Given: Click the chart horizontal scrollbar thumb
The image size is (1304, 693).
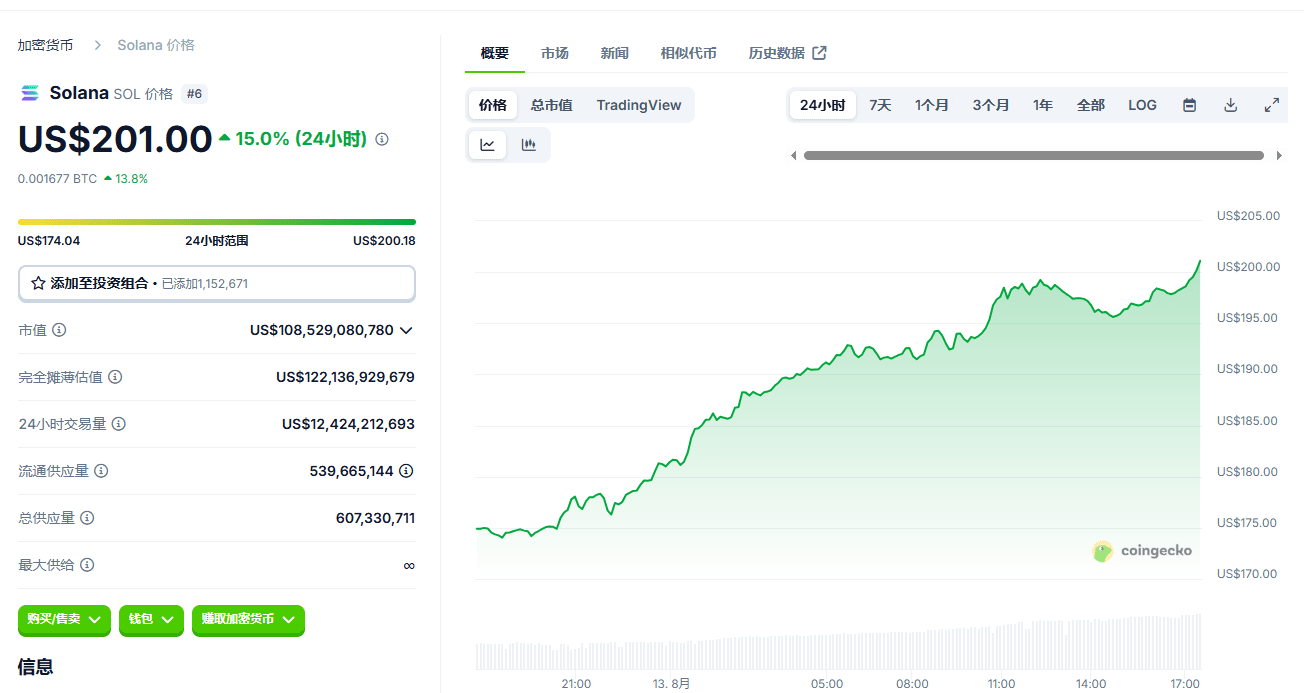Looking at the screenshot, I should coord(1034,156).
